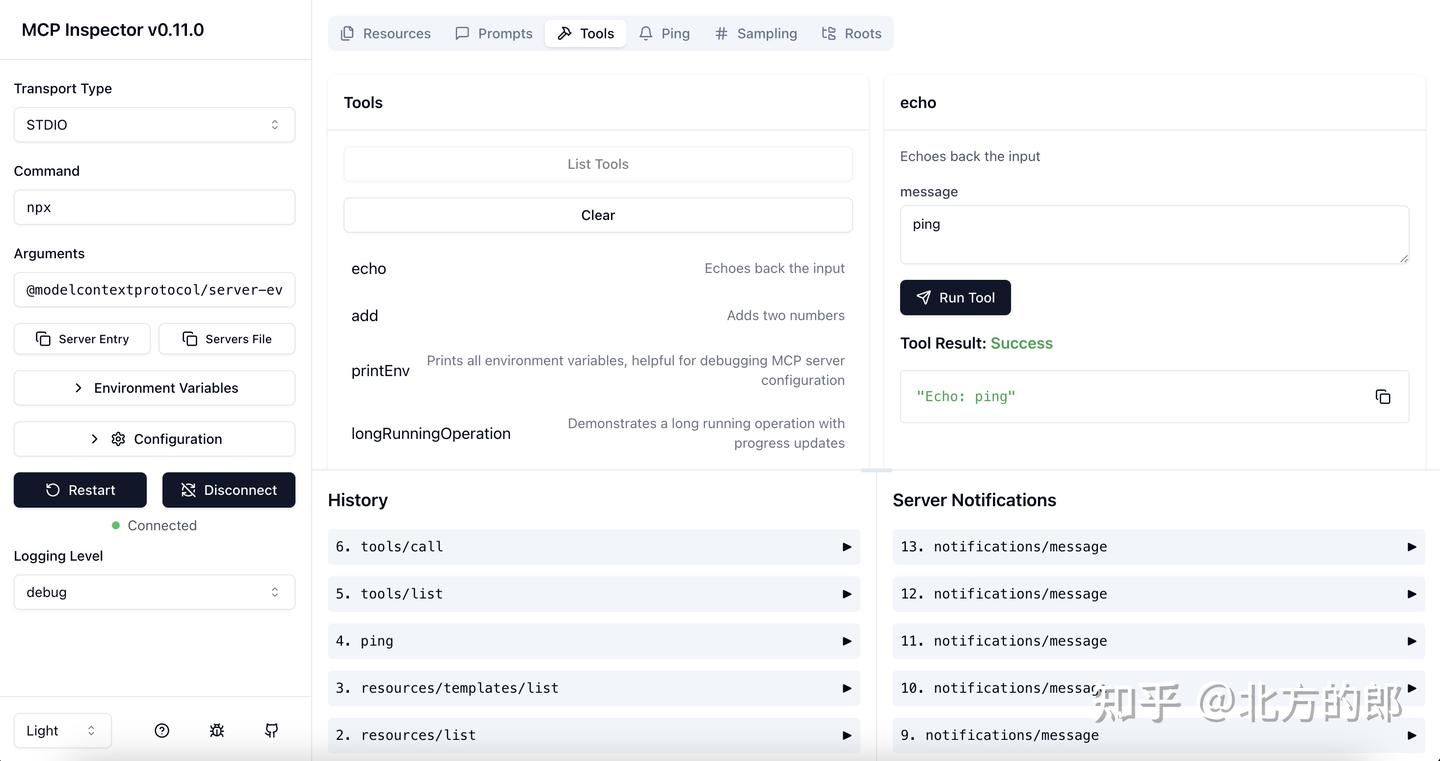Click the bug report icon

(x=217, y=731)
